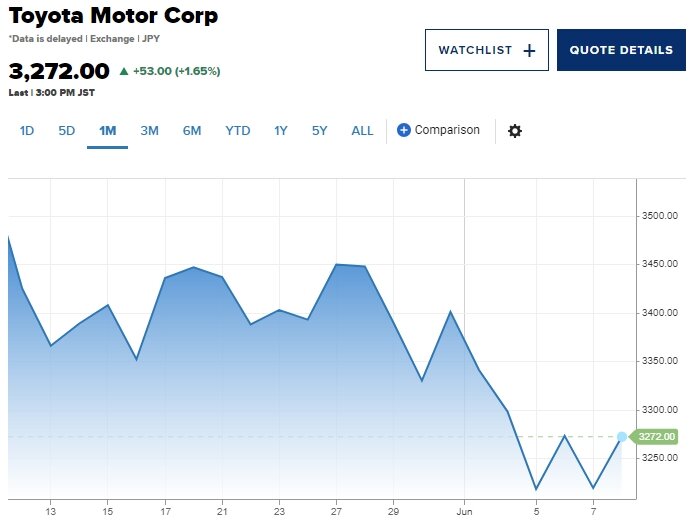Viewport: 694px width, 522px height.
Task: Click the blue plus Comparison icon
Action: click(403, 130)
